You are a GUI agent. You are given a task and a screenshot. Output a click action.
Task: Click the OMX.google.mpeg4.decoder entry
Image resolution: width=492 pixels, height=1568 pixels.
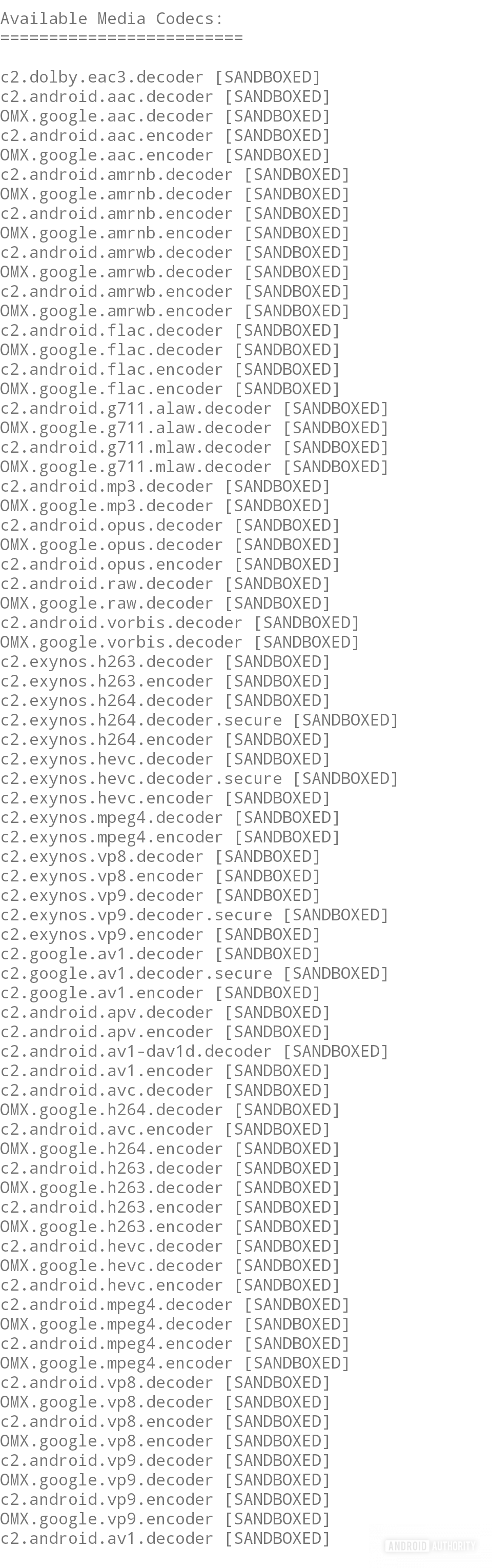(x=175, y=1324)
